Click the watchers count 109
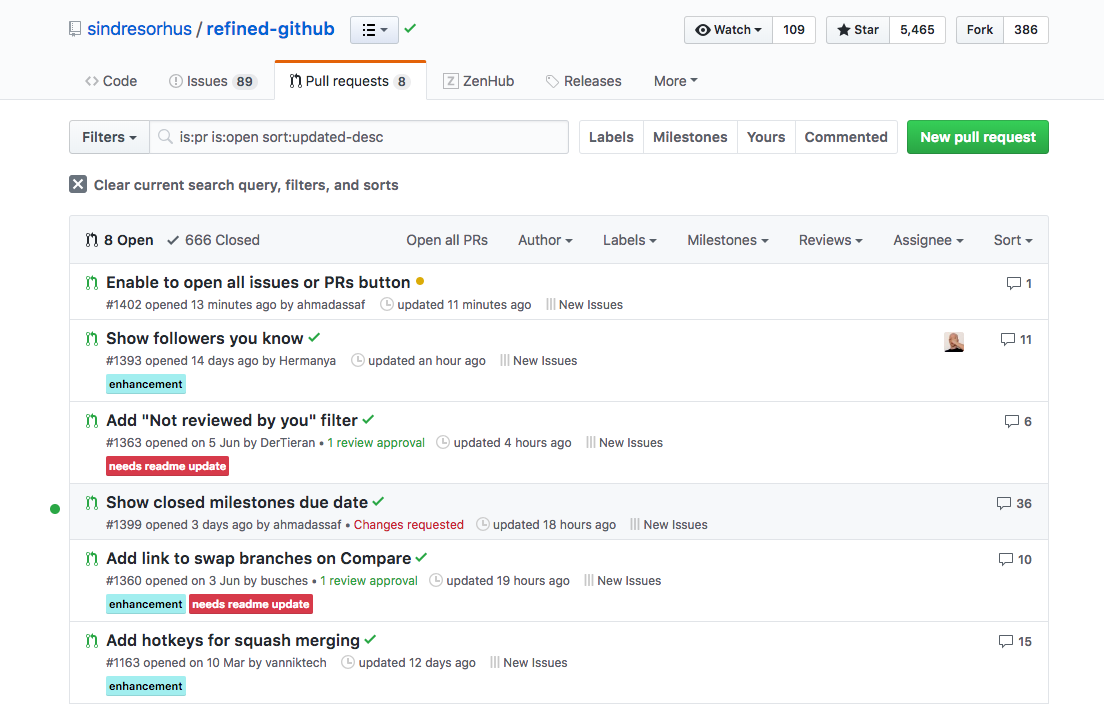Screen dimensions: 1104x704 click(794, 30)
